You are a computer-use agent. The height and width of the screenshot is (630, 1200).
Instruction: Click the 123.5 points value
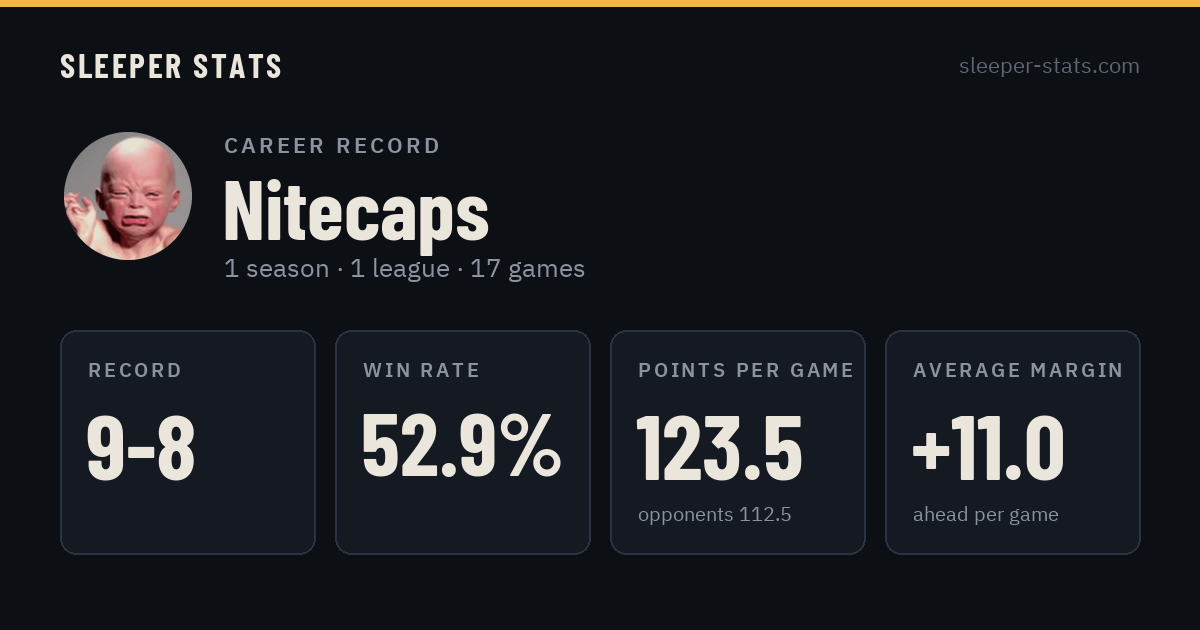(x=720, y=448)
